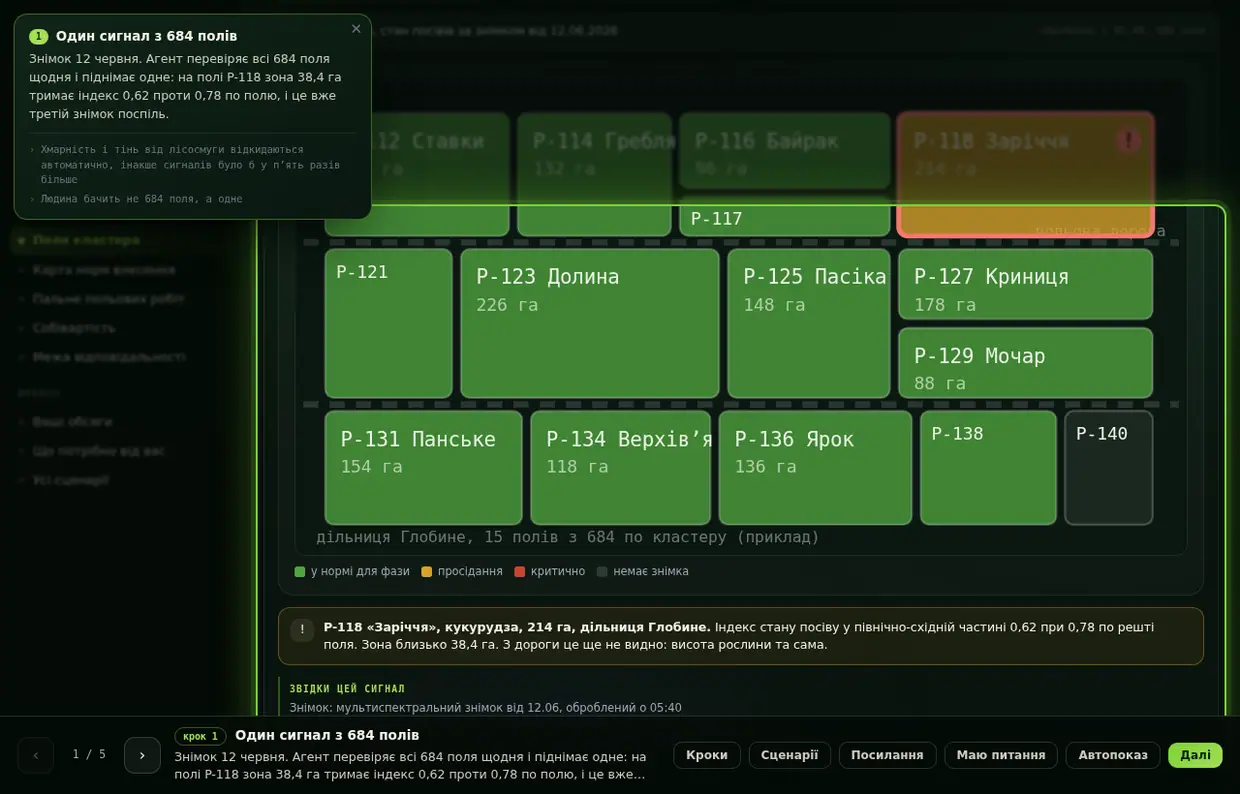Screen dimensions: 1240x794
Task: Select field tile P-136 Ярок
Action: coord(816,468)
